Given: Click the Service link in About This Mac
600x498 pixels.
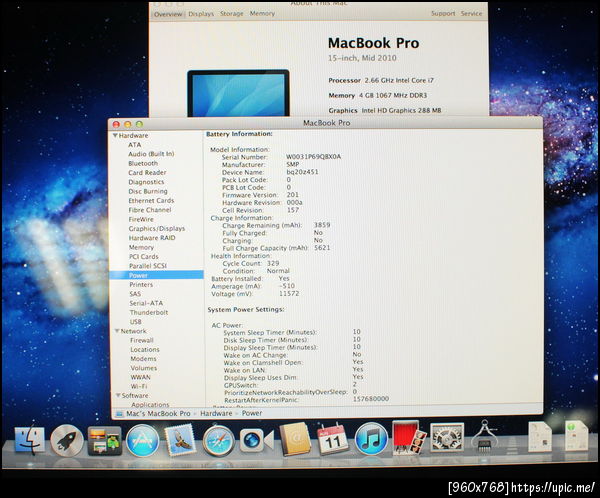Looking at the screenshot, I should pos(471,13).
